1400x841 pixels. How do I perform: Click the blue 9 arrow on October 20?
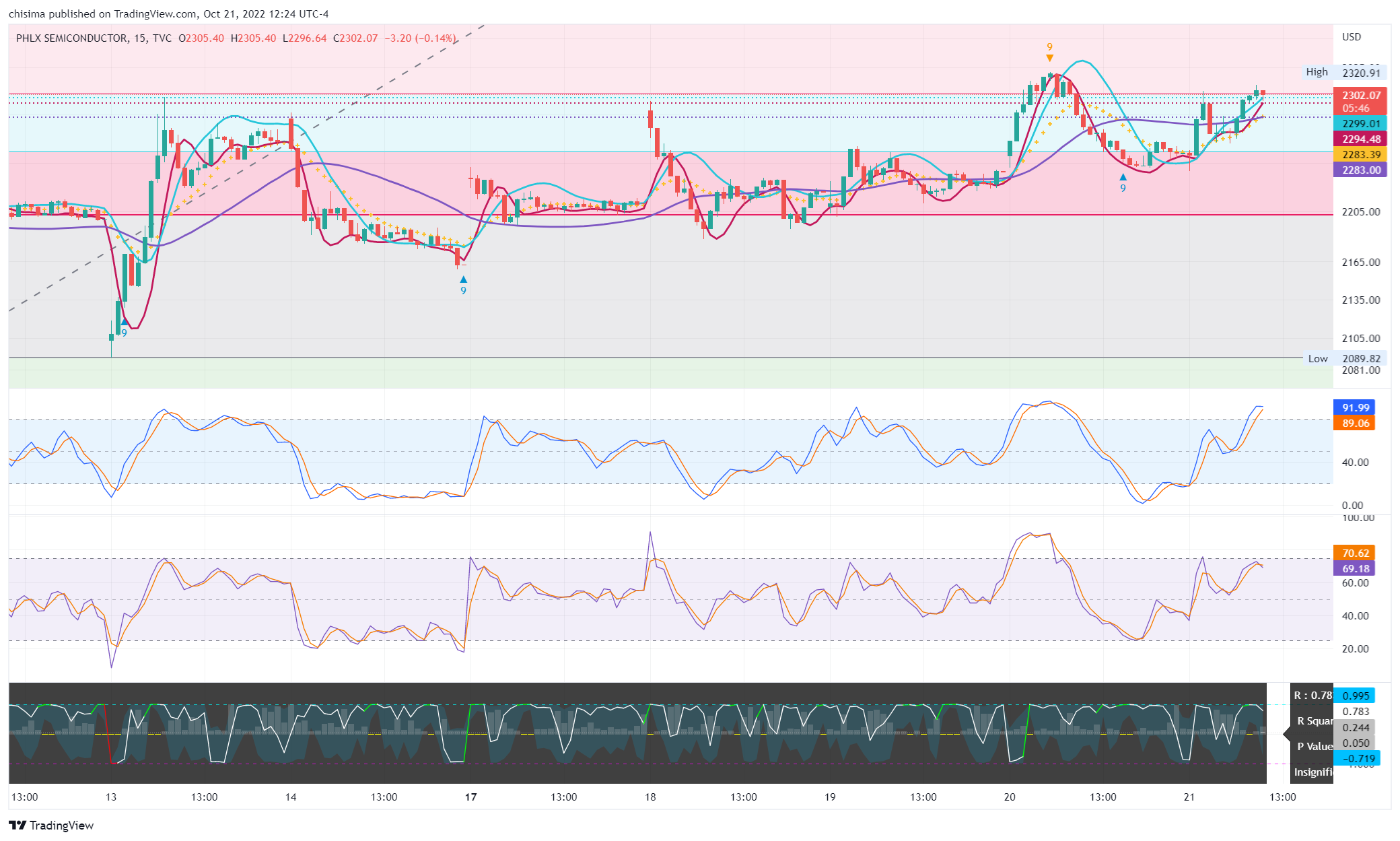(x=1123, y=177)
